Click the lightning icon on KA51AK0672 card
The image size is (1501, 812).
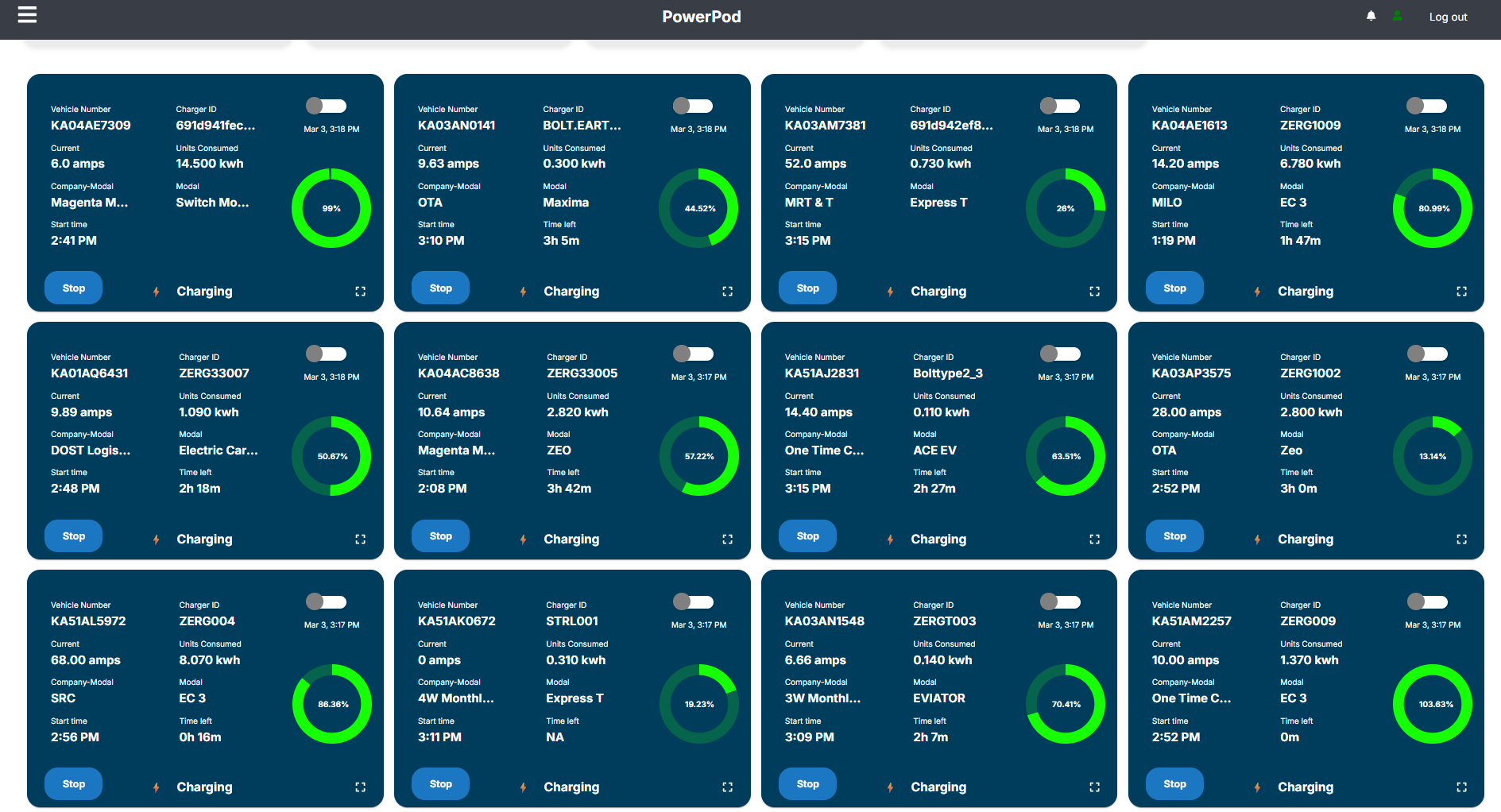pos(523,787)
